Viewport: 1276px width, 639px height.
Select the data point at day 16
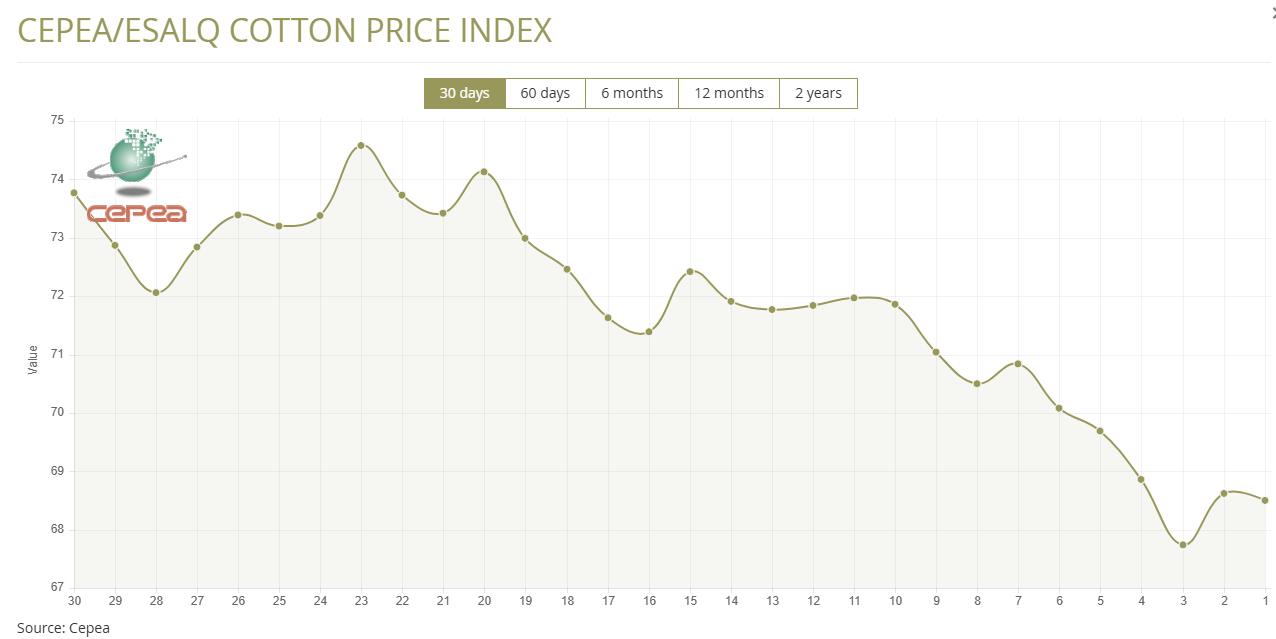point(649,332)
